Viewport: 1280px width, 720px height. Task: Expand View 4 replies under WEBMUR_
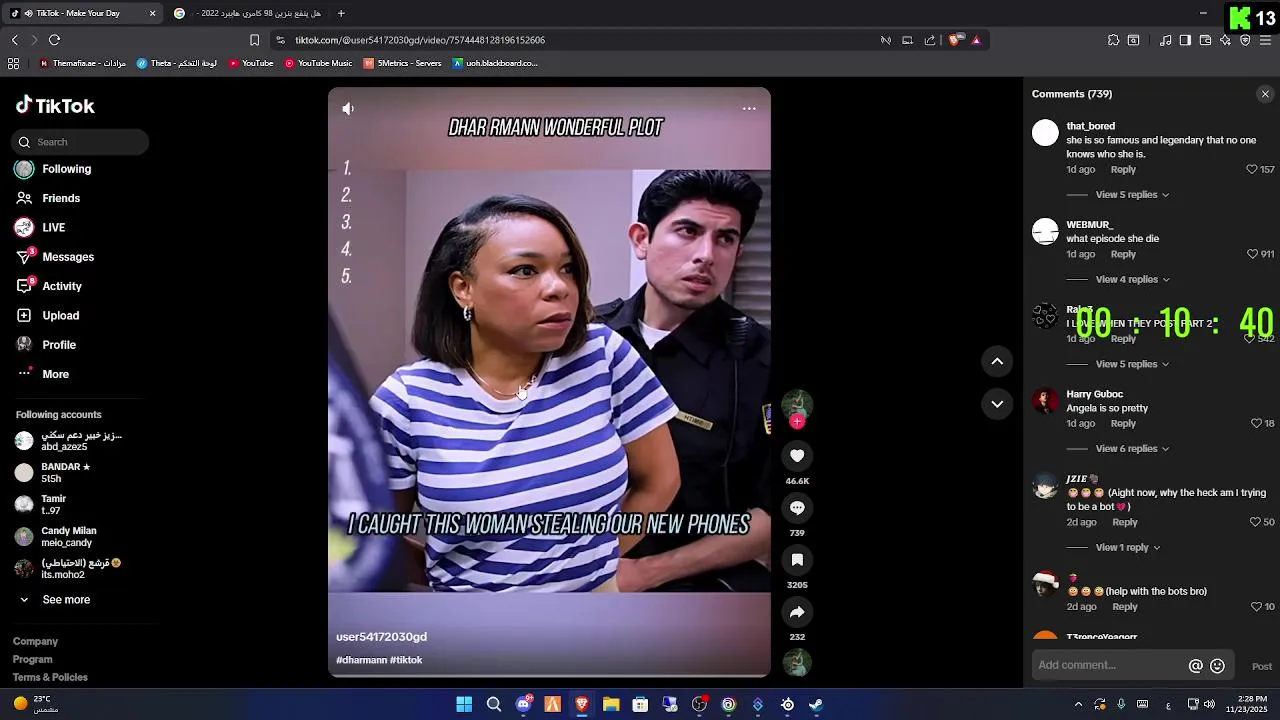1132,280
